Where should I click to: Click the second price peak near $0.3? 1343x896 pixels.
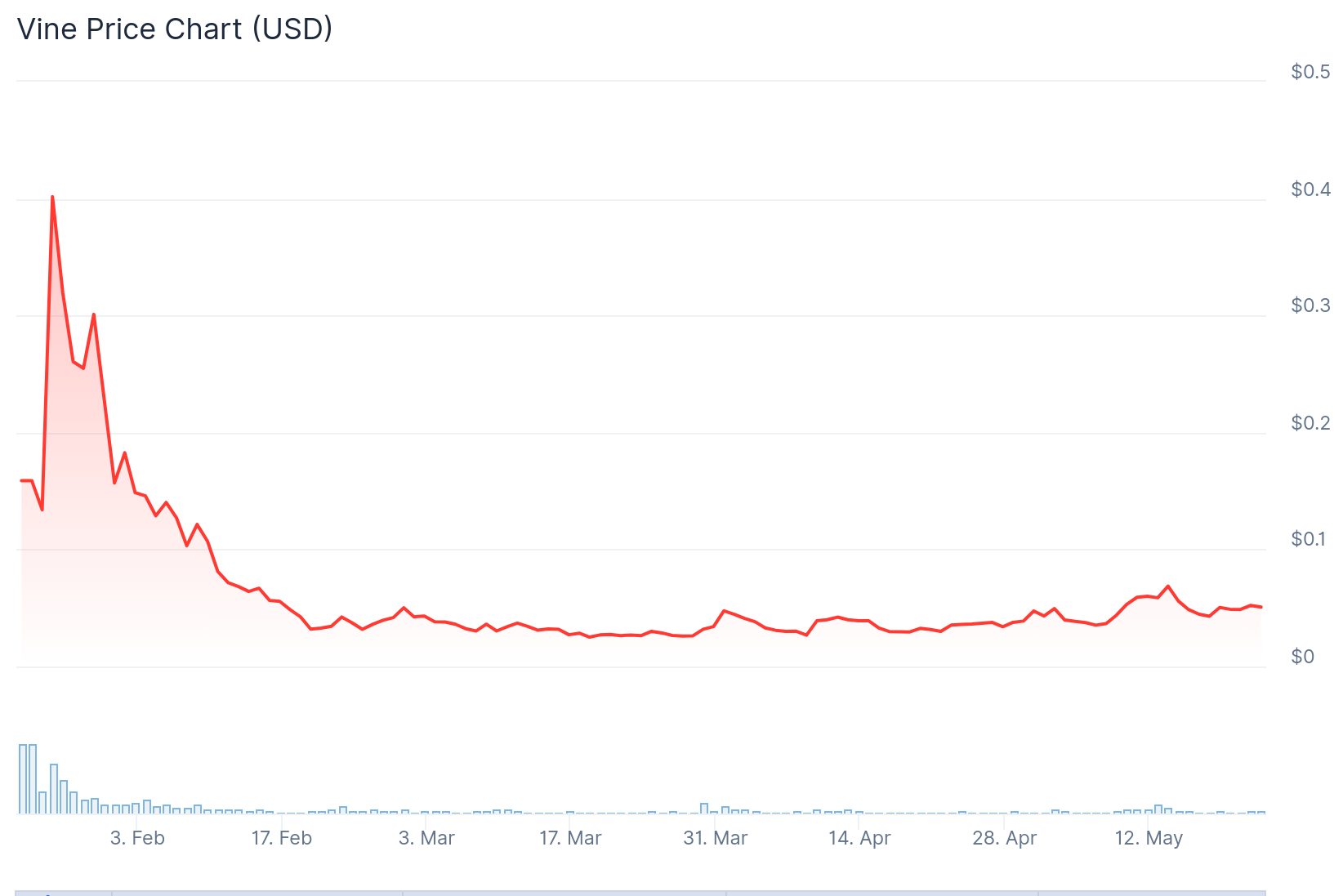pyautogui.click(x=94, y=314)
